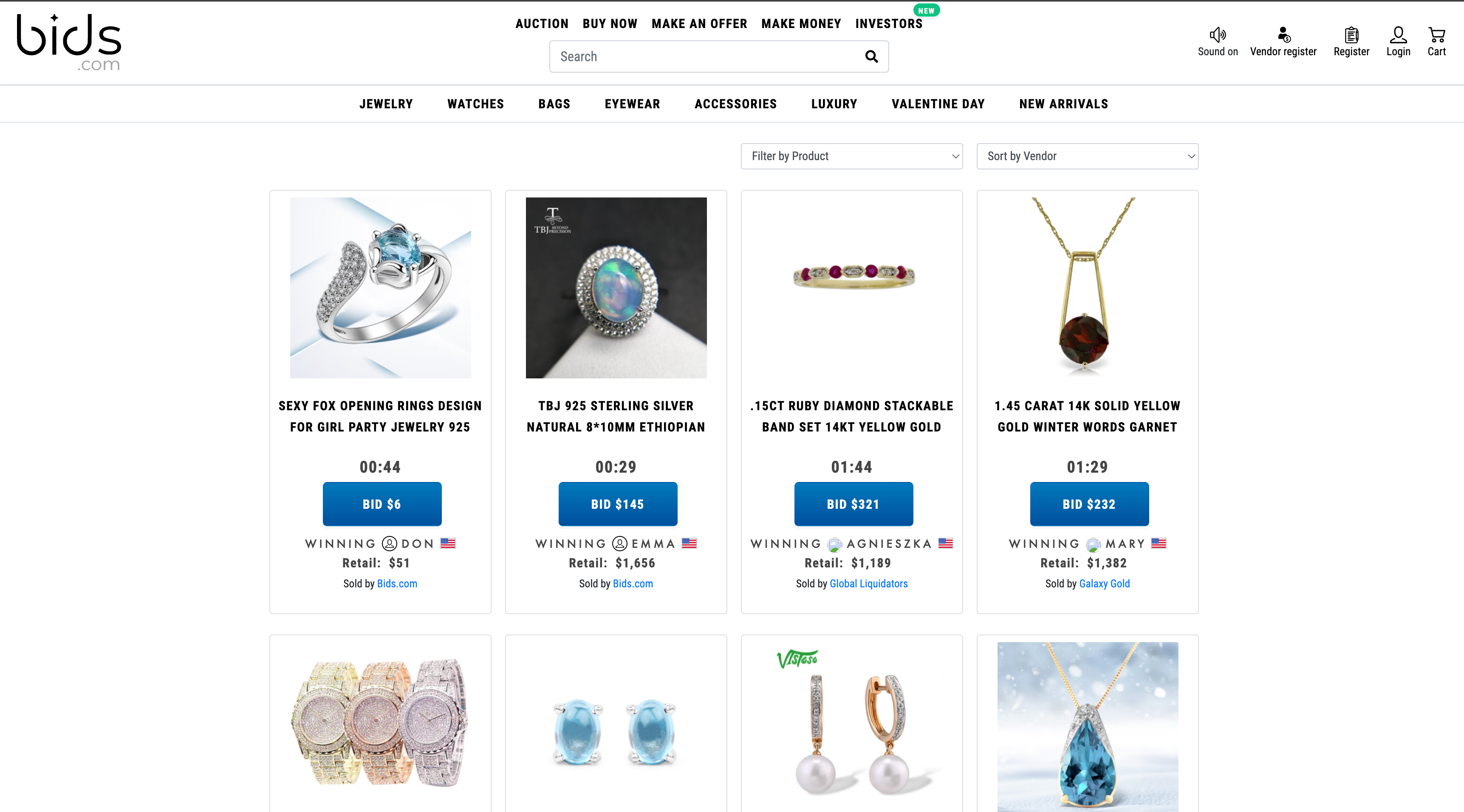The image size is (1464, 812).
Task: Open the Watches category menu
Action: [476, 104]
